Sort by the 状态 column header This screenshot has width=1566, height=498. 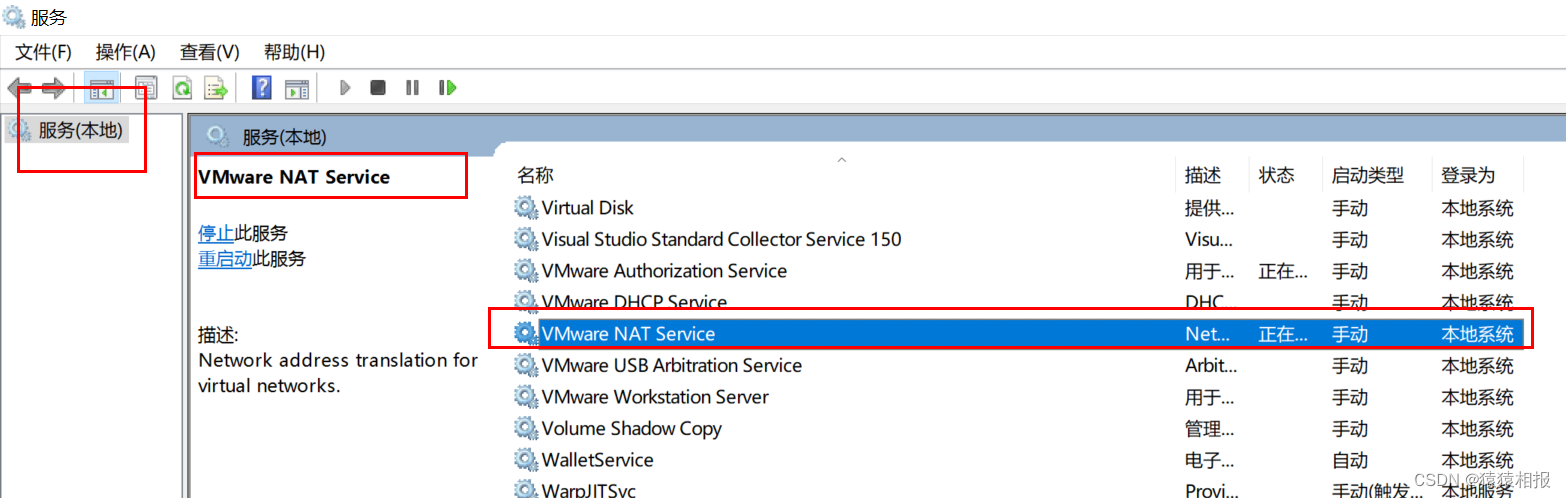point(1277,175)
